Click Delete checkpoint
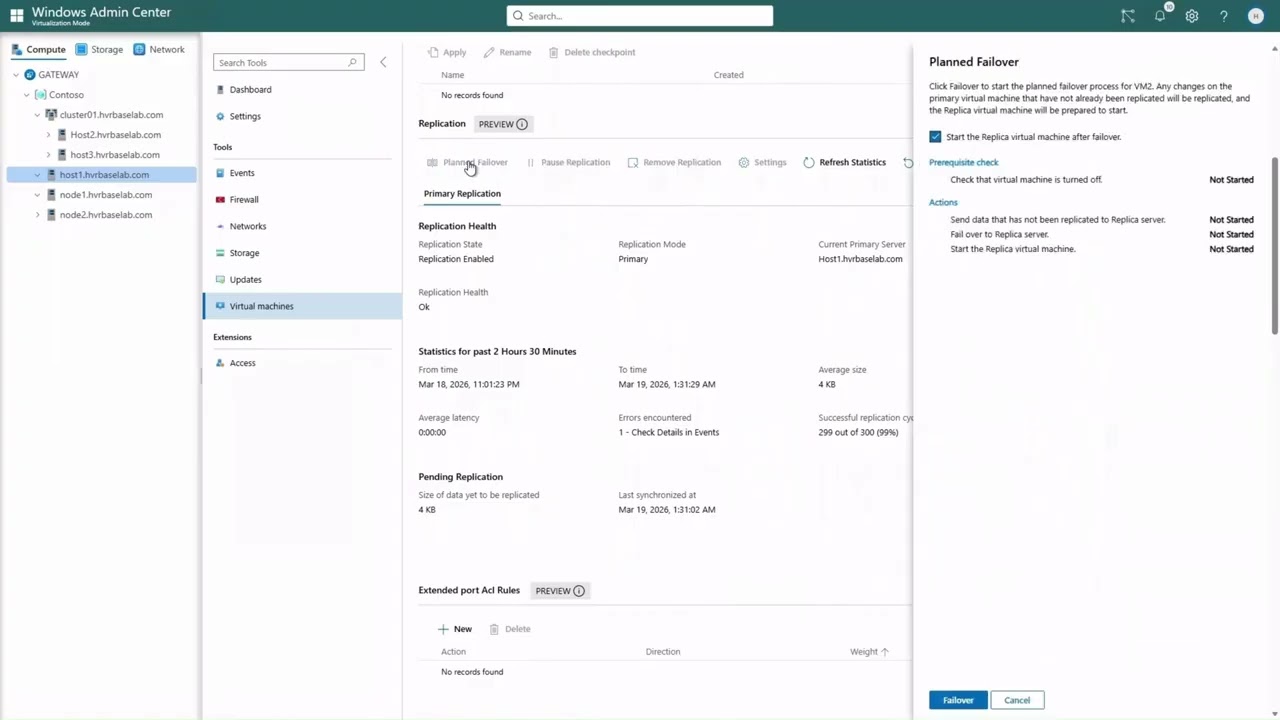Image resolution: width=1280 pixels, height=720 pixels. [x=591, y=52]
